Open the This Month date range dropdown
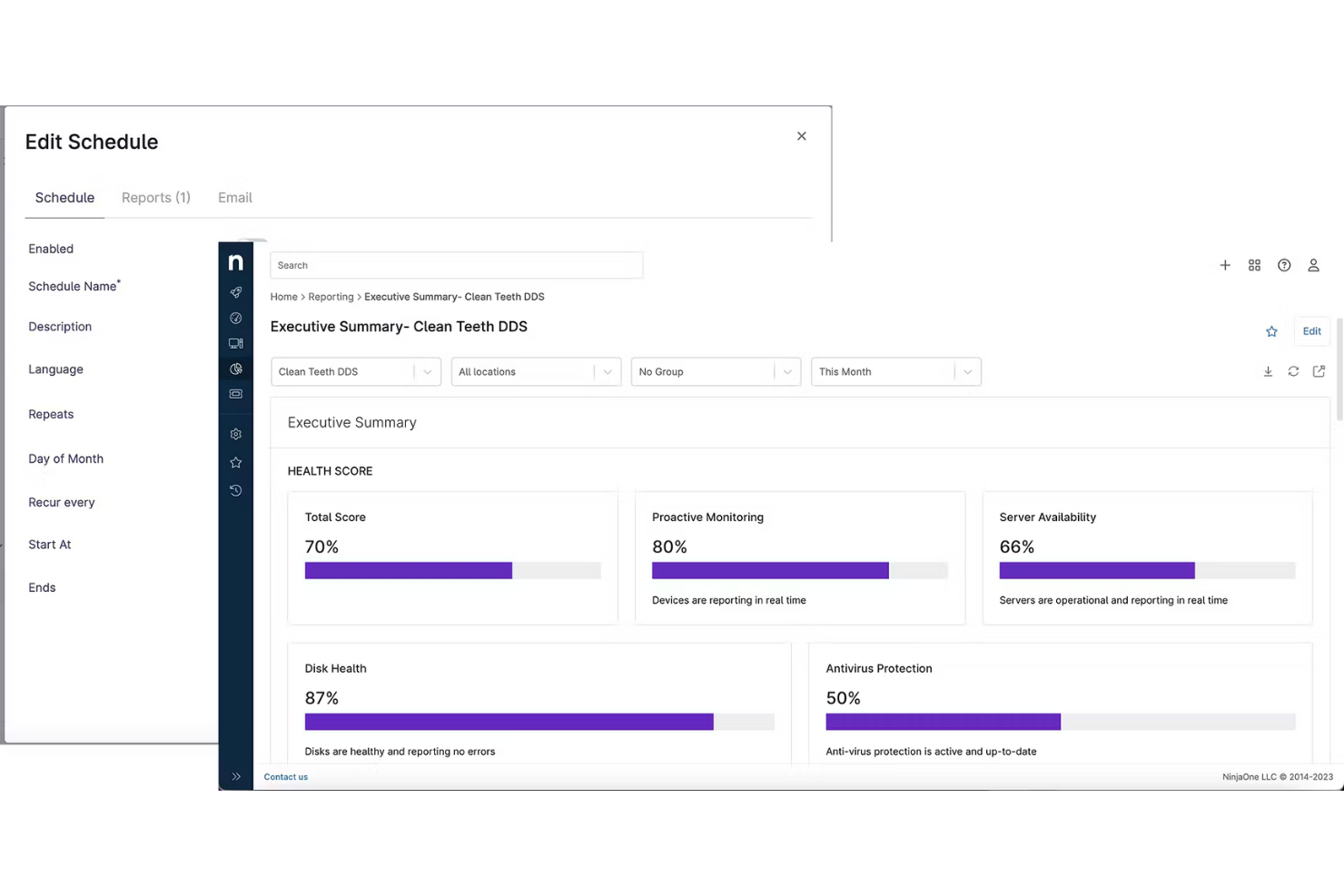1344x896 pixels. 896,371
